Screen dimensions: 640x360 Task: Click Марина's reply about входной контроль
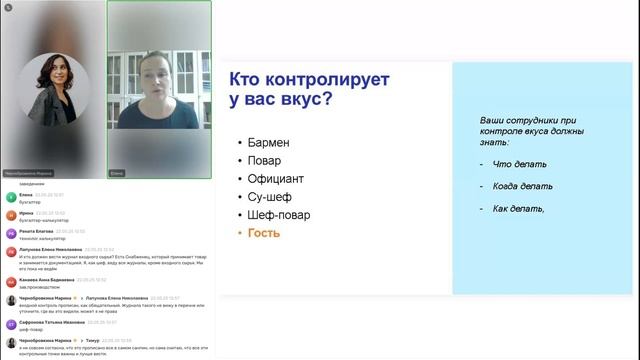112,308
